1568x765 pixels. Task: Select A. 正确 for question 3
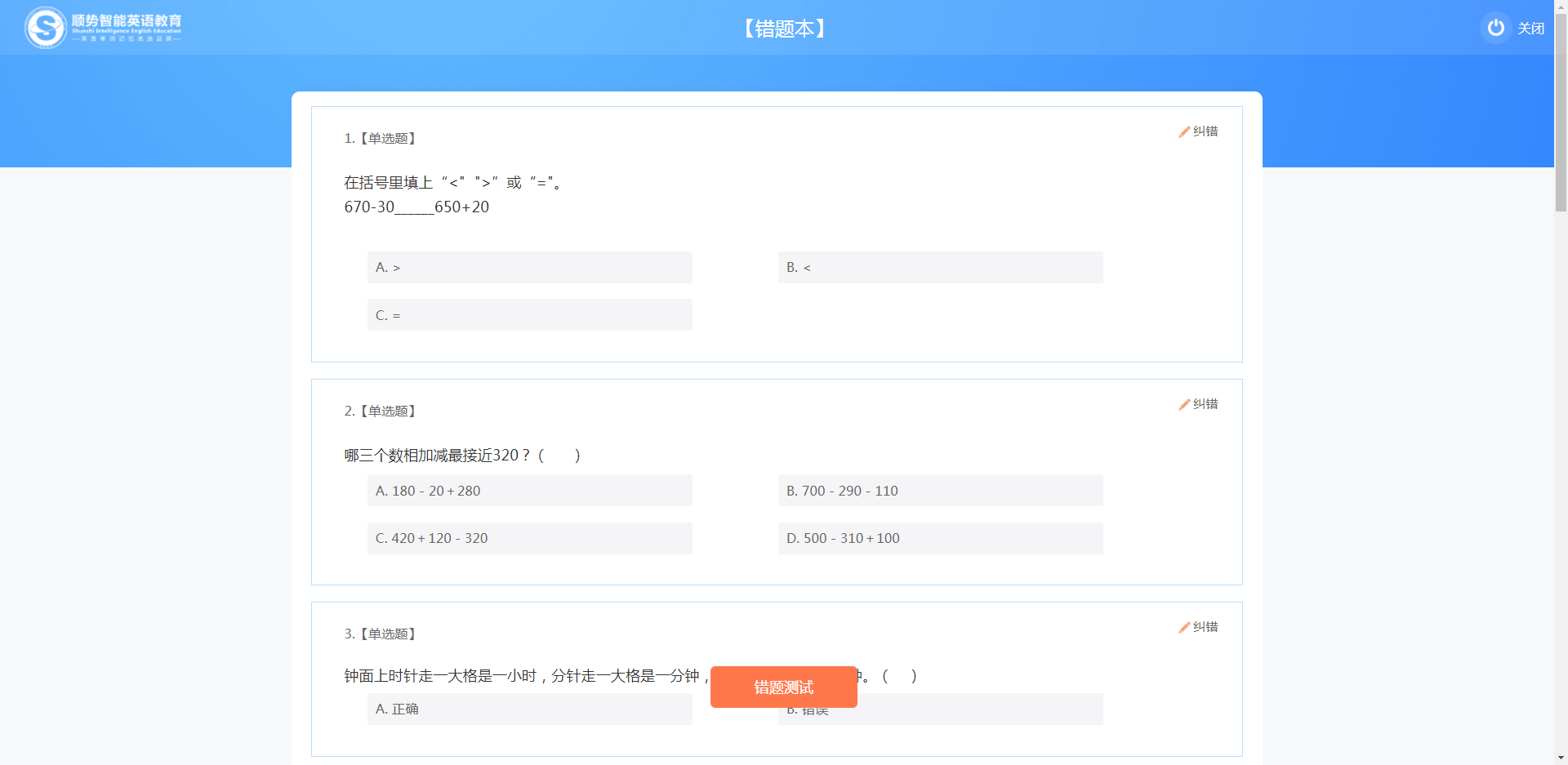pyautogui.click(x=530, y=709)
